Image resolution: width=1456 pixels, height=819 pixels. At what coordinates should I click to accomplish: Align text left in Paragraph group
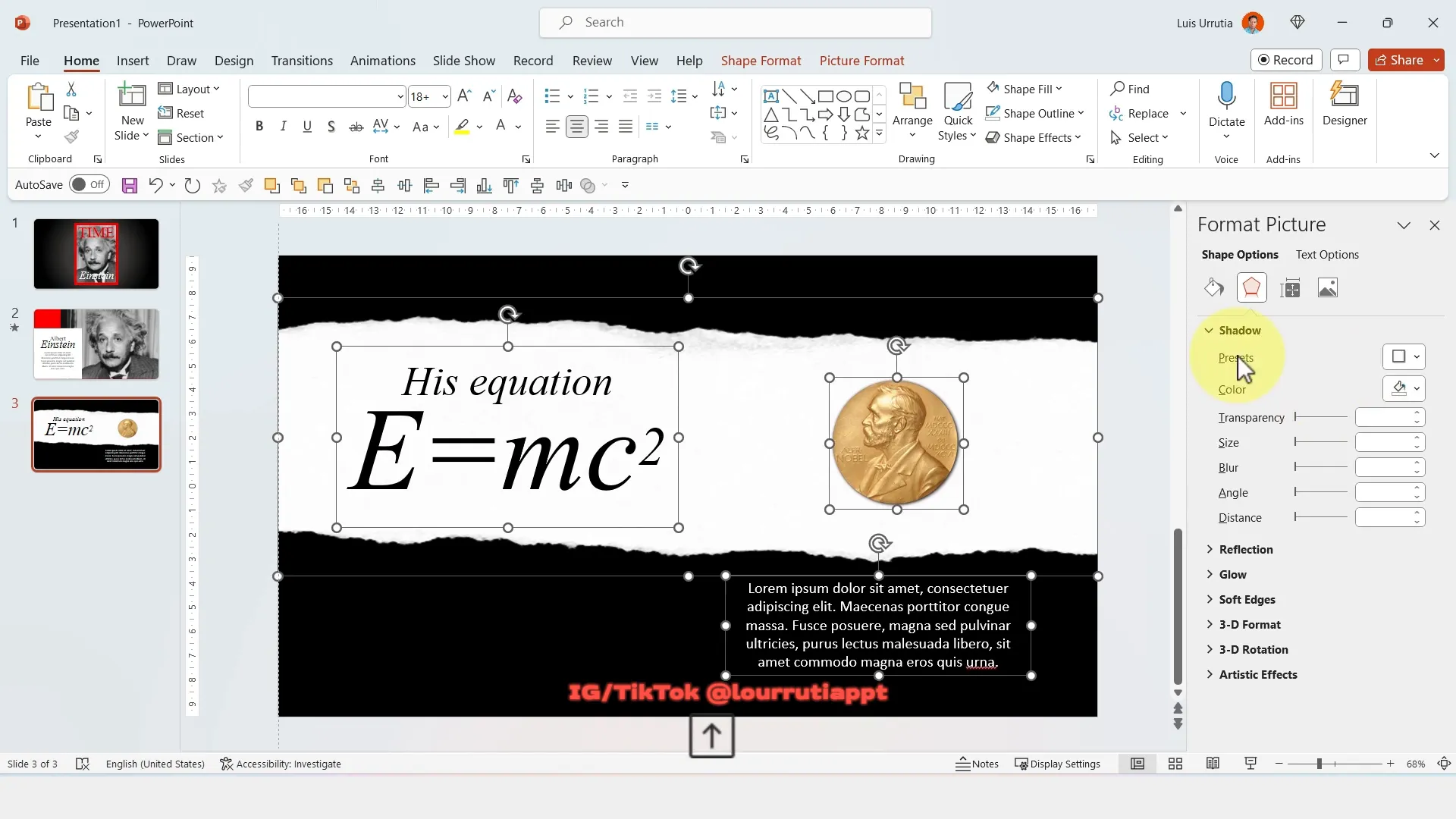pos(553,127)
